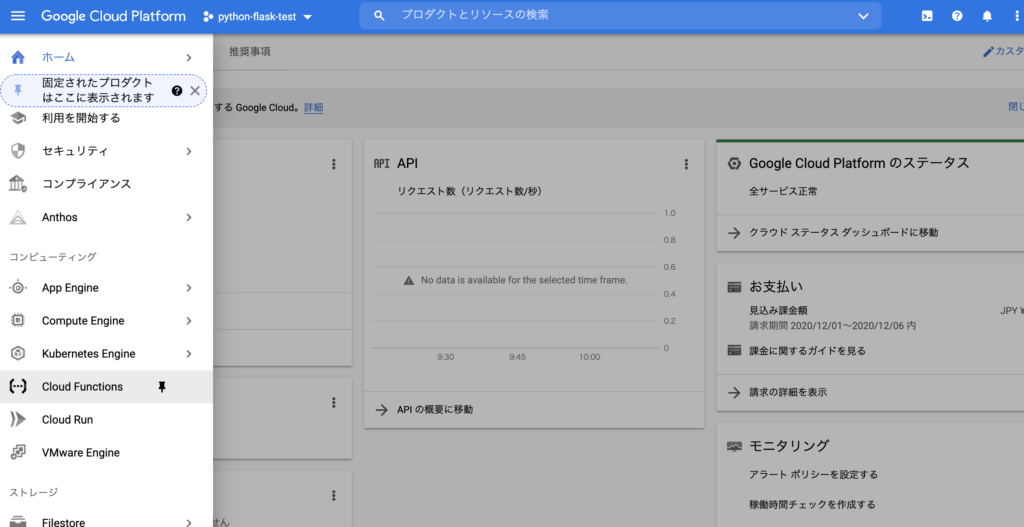
Task: Click the graduation cap icon
Action: pyautogui.click(x=18, y=118)
